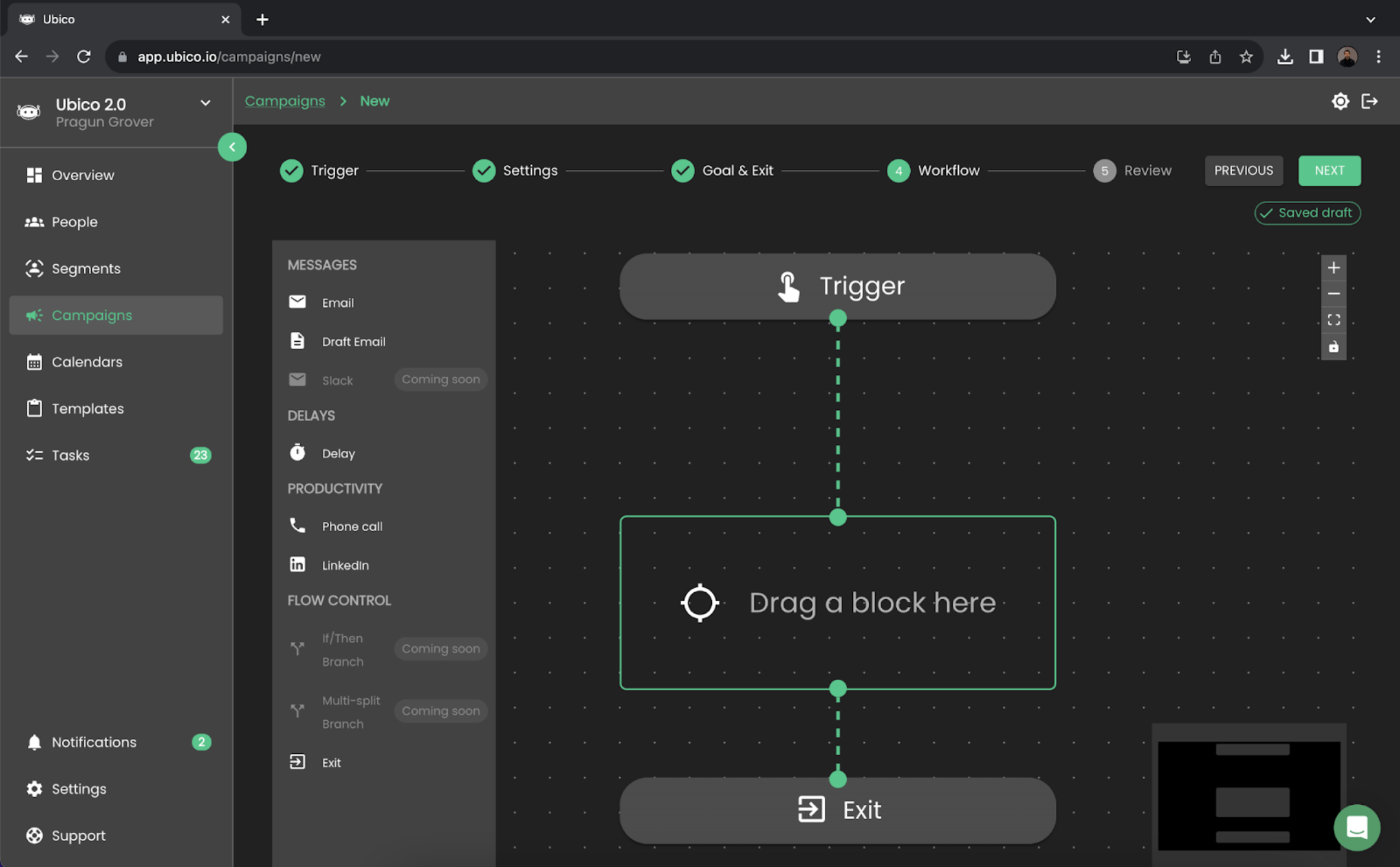Open the Support lifebuoy icon
This screenshot has width=1400, height=867.
click(x=34, y=836)
